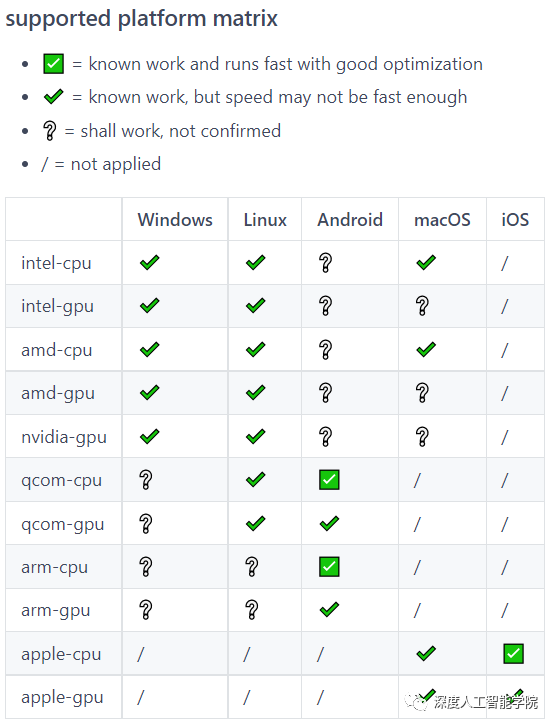Image resolution: width=555 pixels, height=727 pixels.
Task: Click the apple-gpu row label
Action: coord(62,698)
